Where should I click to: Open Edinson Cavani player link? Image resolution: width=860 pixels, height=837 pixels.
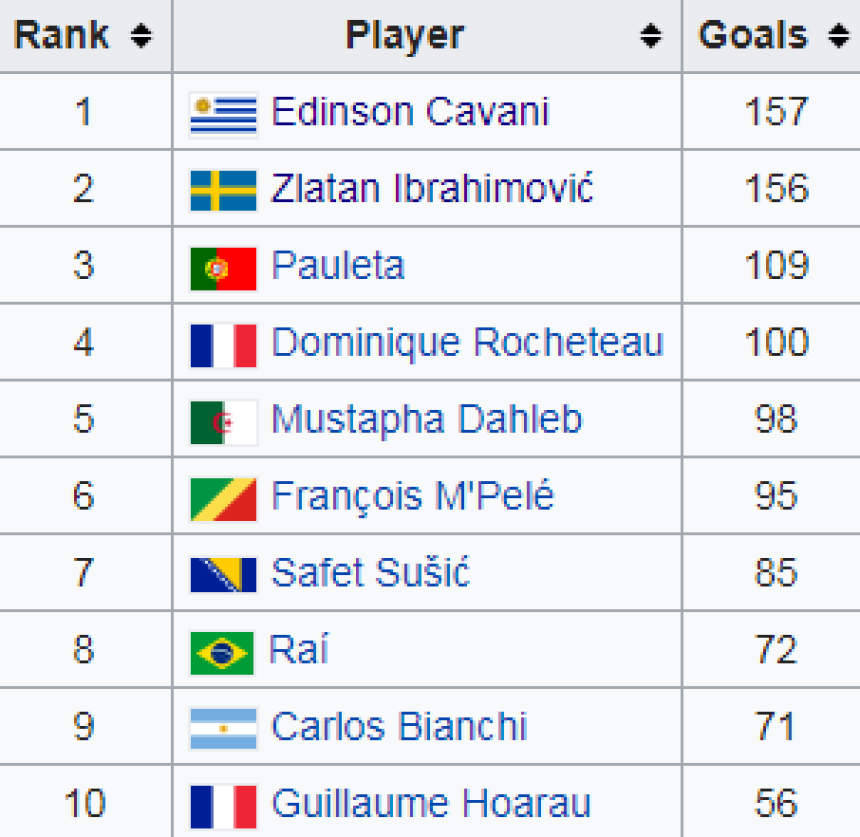[x=410, y=111]
